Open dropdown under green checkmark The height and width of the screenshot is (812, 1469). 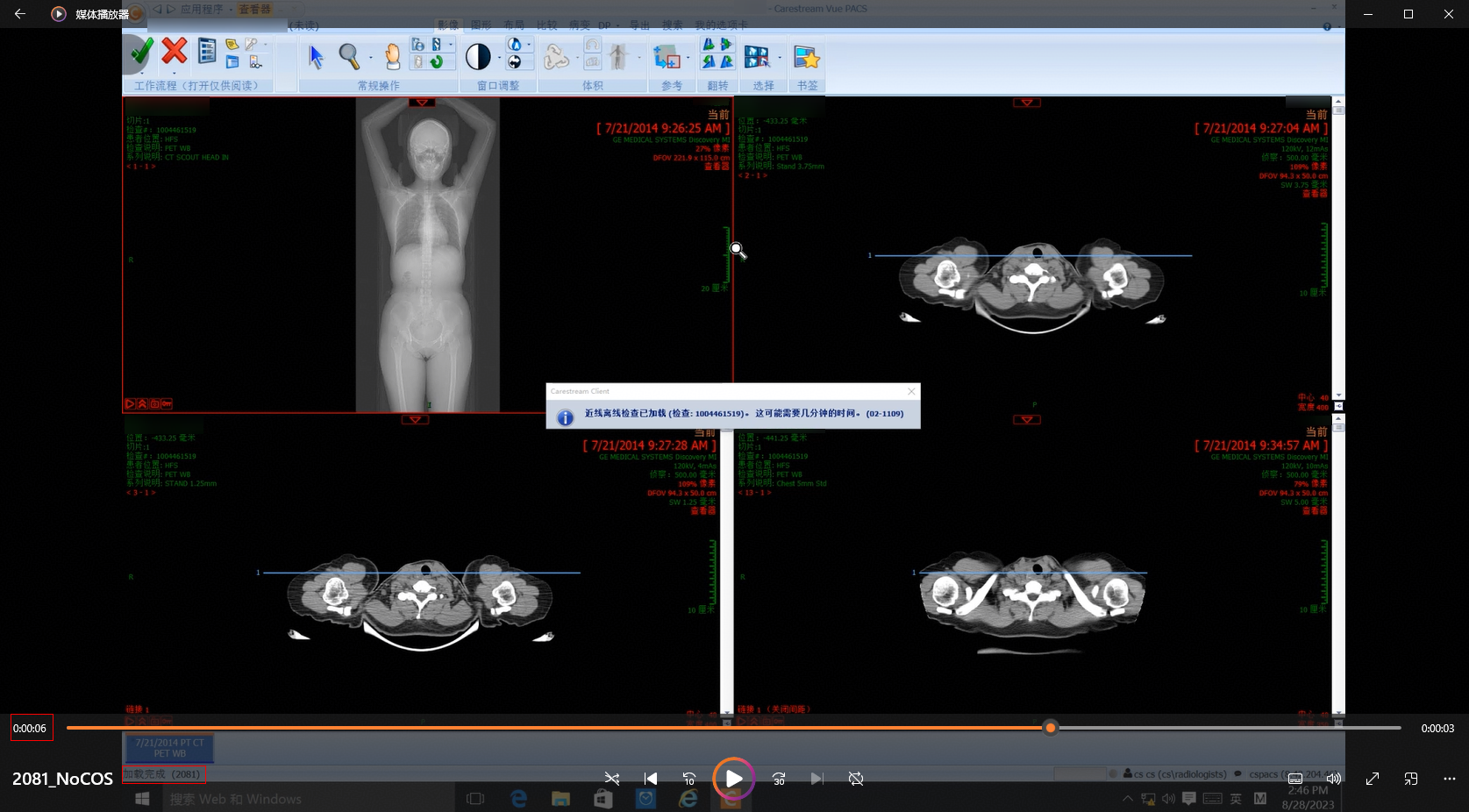point(140,73)
